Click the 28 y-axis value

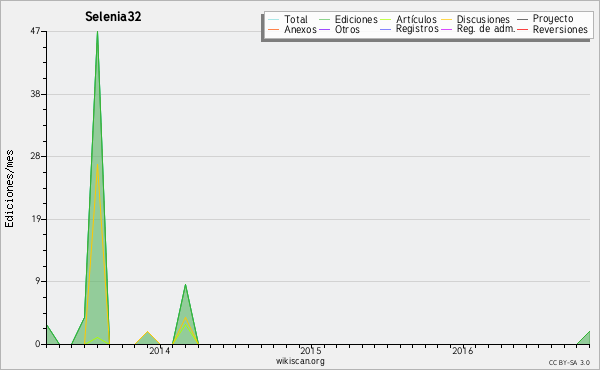click(35, 156)
